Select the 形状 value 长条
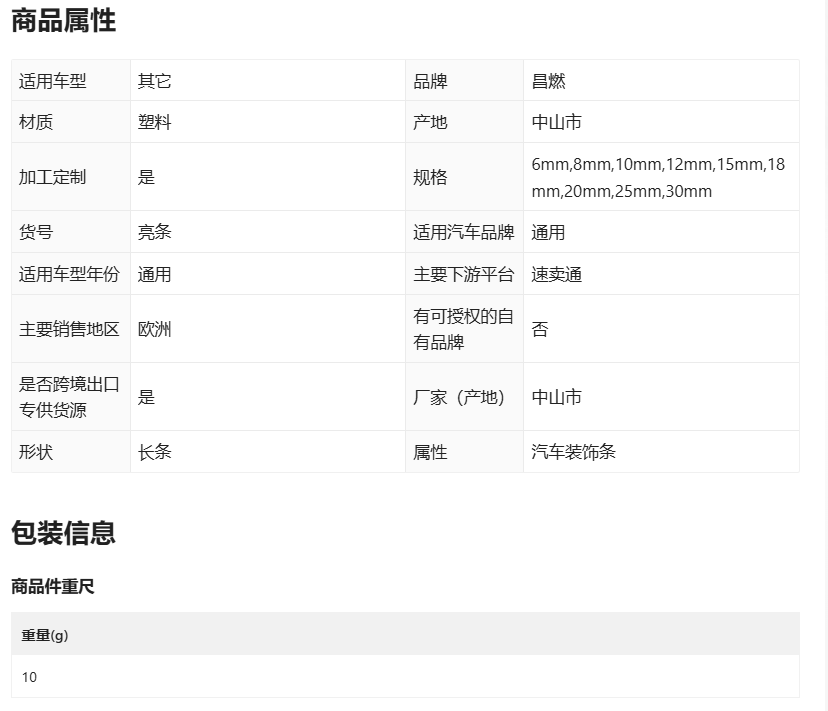 (x=154, y=452)
